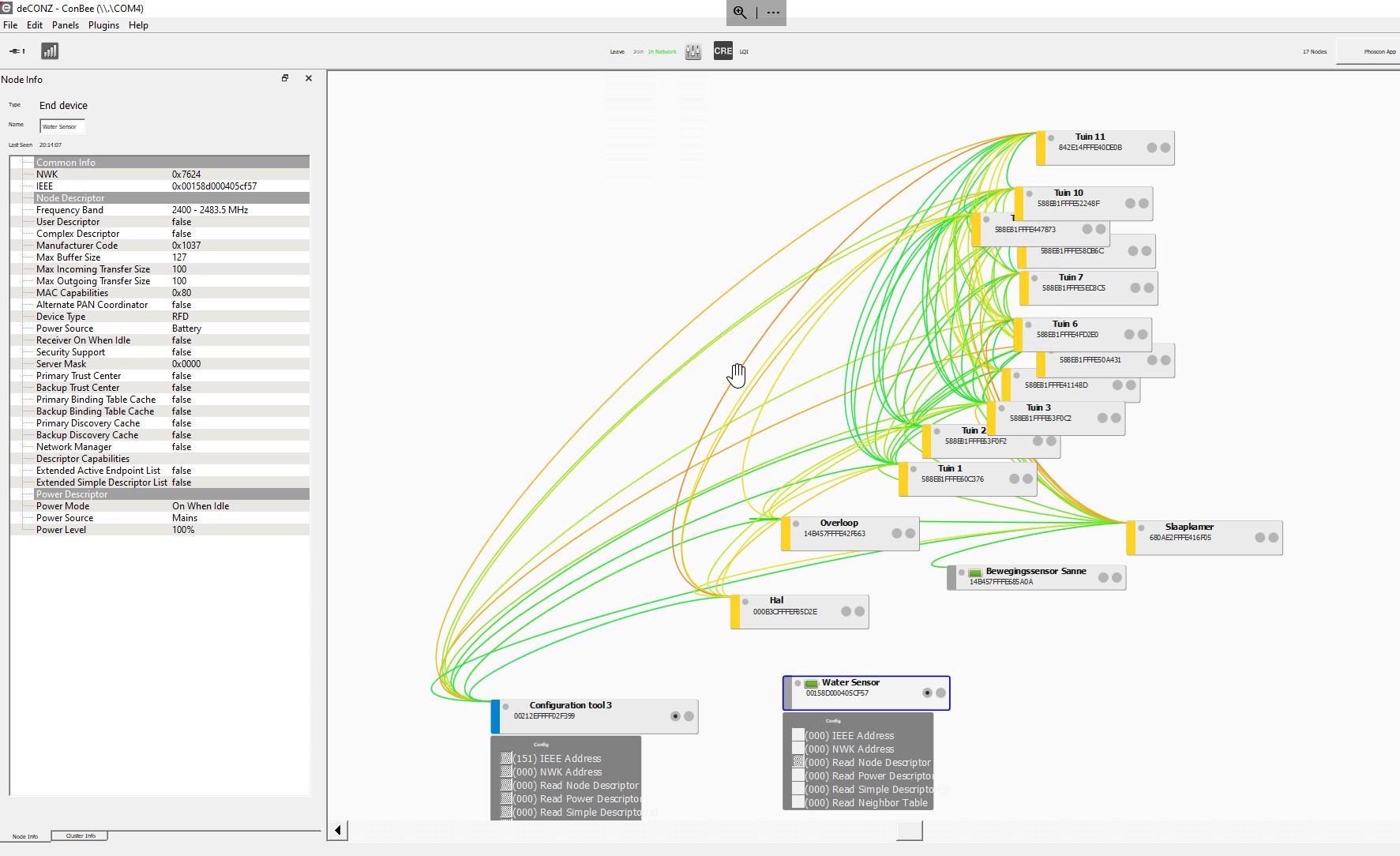Close the Node Info panel
This screenshot has width=1400, height=856.
point(309,78)
